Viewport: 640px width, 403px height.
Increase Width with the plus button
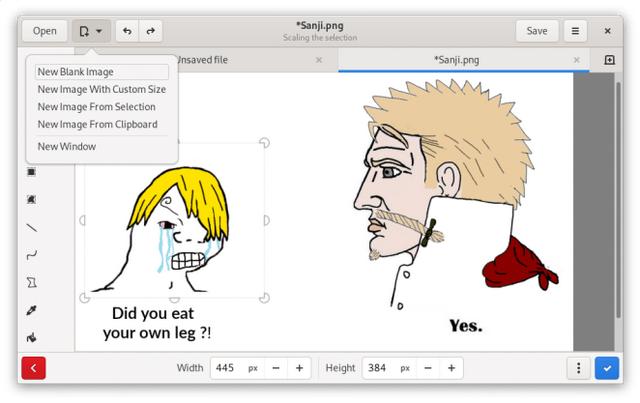click(x=299, y=368)
